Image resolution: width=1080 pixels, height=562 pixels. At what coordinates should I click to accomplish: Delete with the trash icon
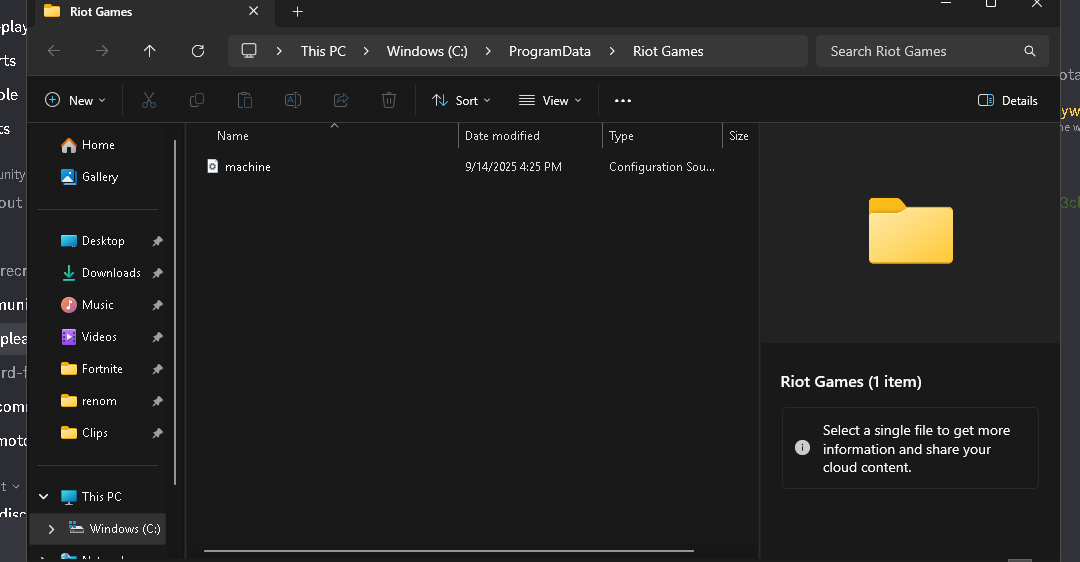tap(388, 101)
